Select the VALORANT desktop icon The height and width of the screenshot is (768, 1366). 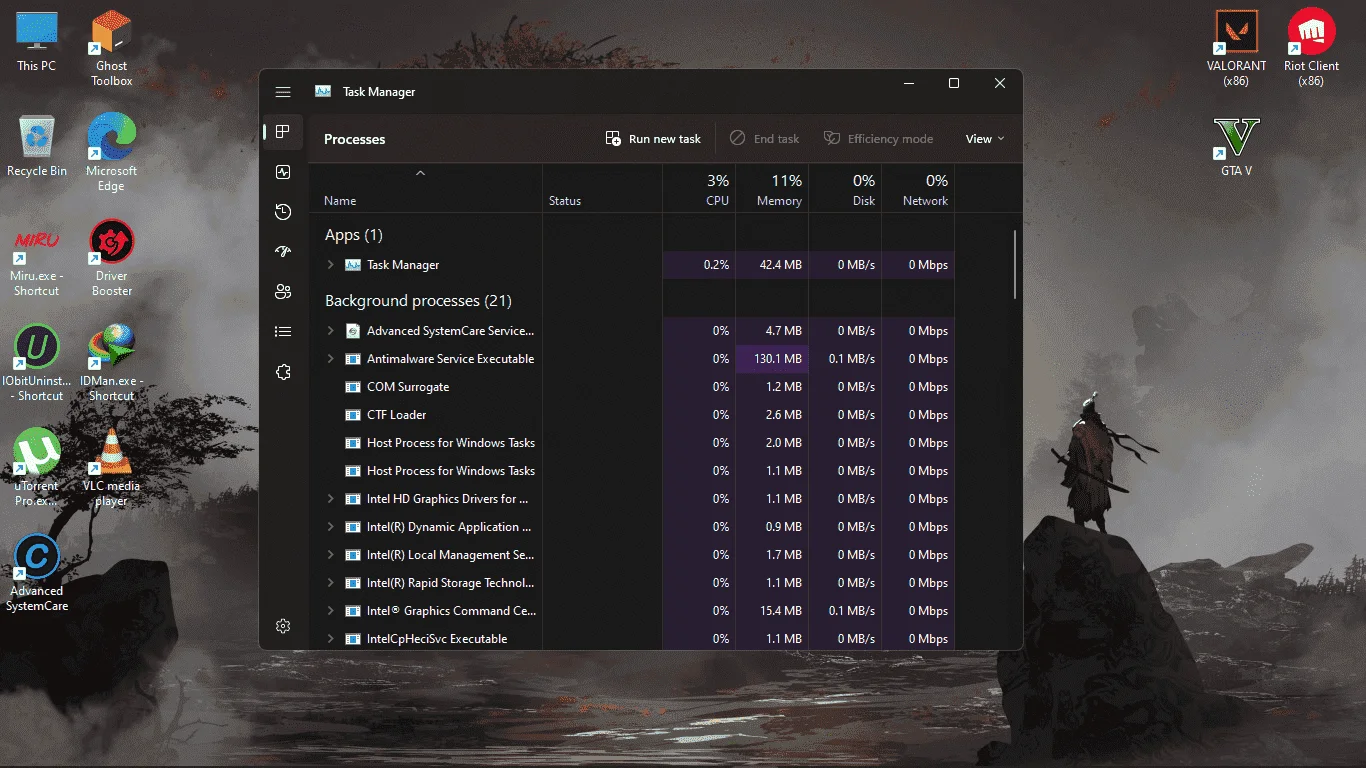pos(1237,48)
